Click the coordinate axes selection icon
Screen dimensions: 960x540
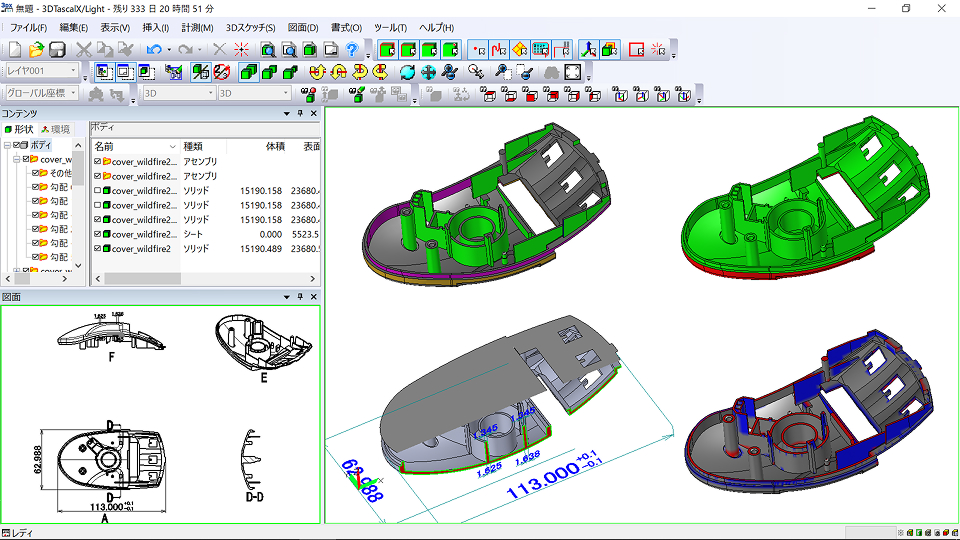588,49
